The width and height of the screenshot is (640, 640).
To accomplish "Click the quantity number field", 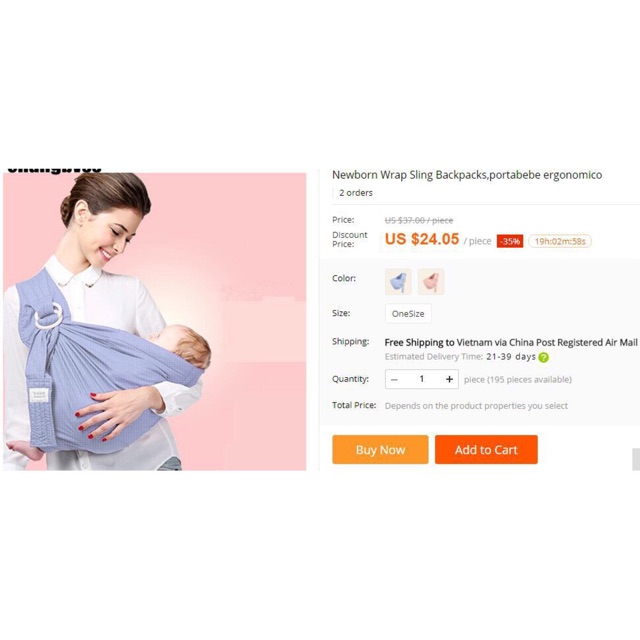I will 422,379.
